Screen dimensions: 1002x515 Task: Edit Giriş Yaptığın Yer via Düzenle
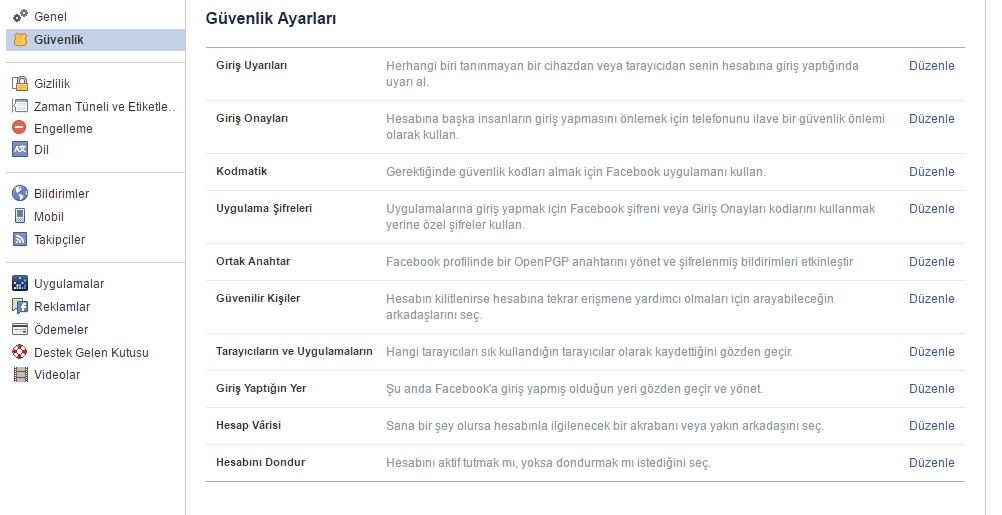coord(932,389)
